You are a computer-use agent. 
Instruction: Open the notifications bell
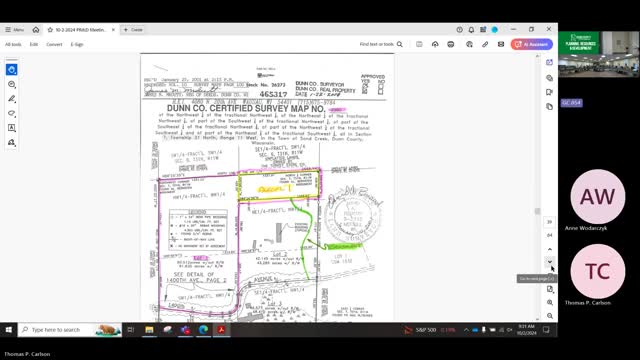click(471, 30)
